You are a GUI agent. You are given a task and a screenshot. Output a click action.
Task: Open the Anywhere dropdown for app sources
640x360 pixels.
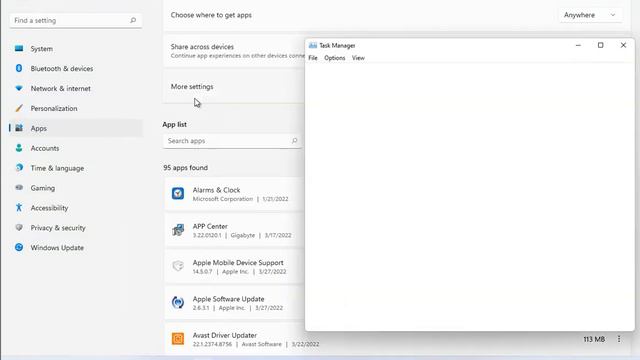590,15
